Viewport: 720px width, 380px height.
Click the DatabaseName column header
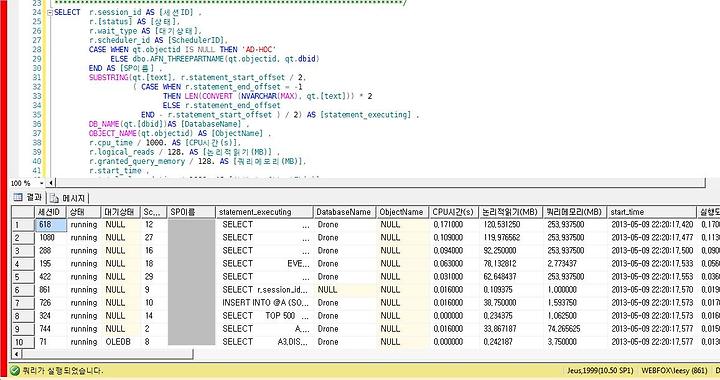click(344, 212)
